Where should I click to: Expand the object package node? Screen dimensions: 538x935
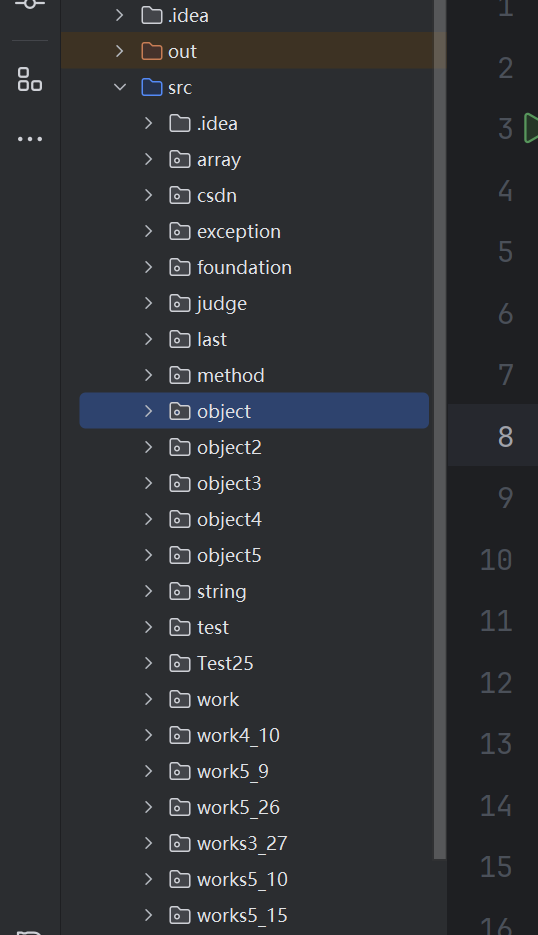tap(149, 411)
